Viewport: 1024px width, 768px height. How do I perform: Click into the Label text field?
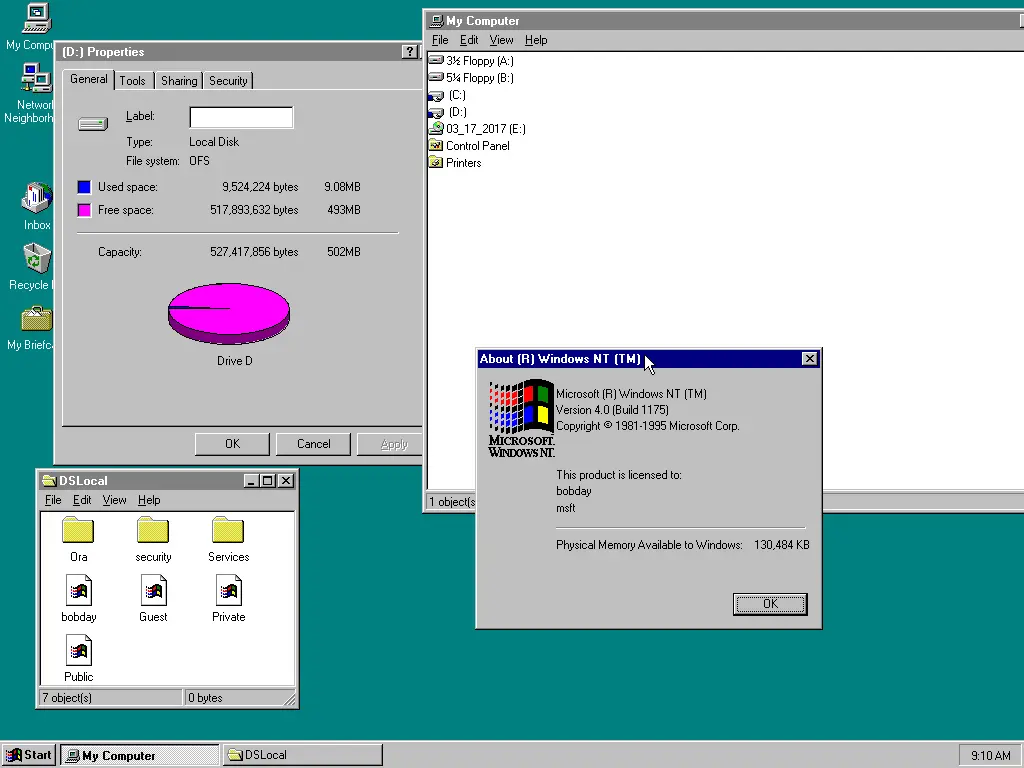(241, 118)
